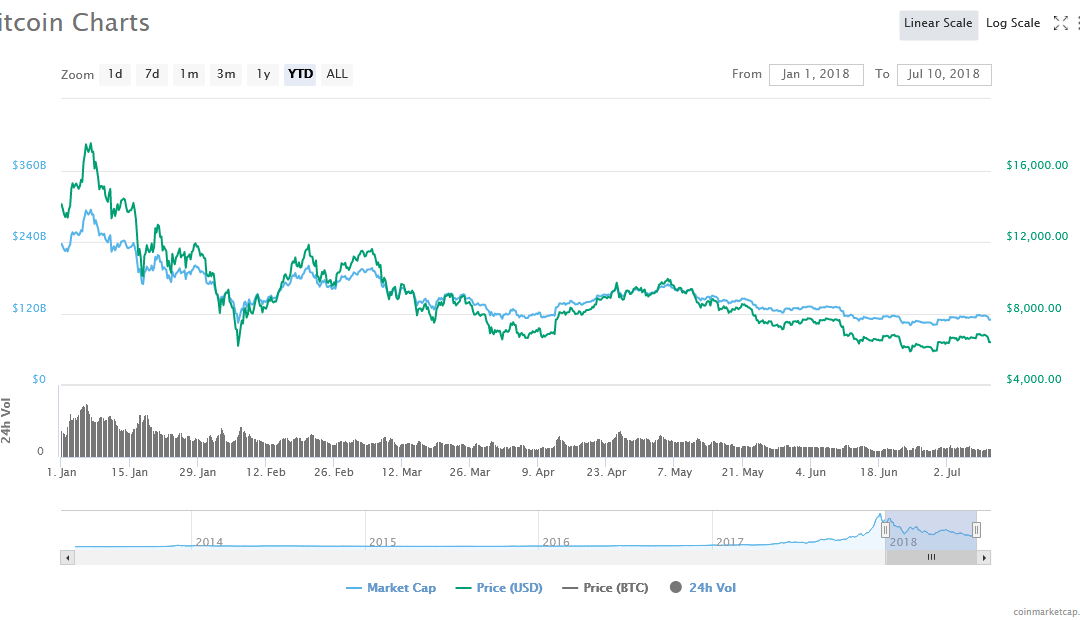Screen dimensions: 1080x620
Task: Set zoom range to 7d
Action: pos(152,74)
